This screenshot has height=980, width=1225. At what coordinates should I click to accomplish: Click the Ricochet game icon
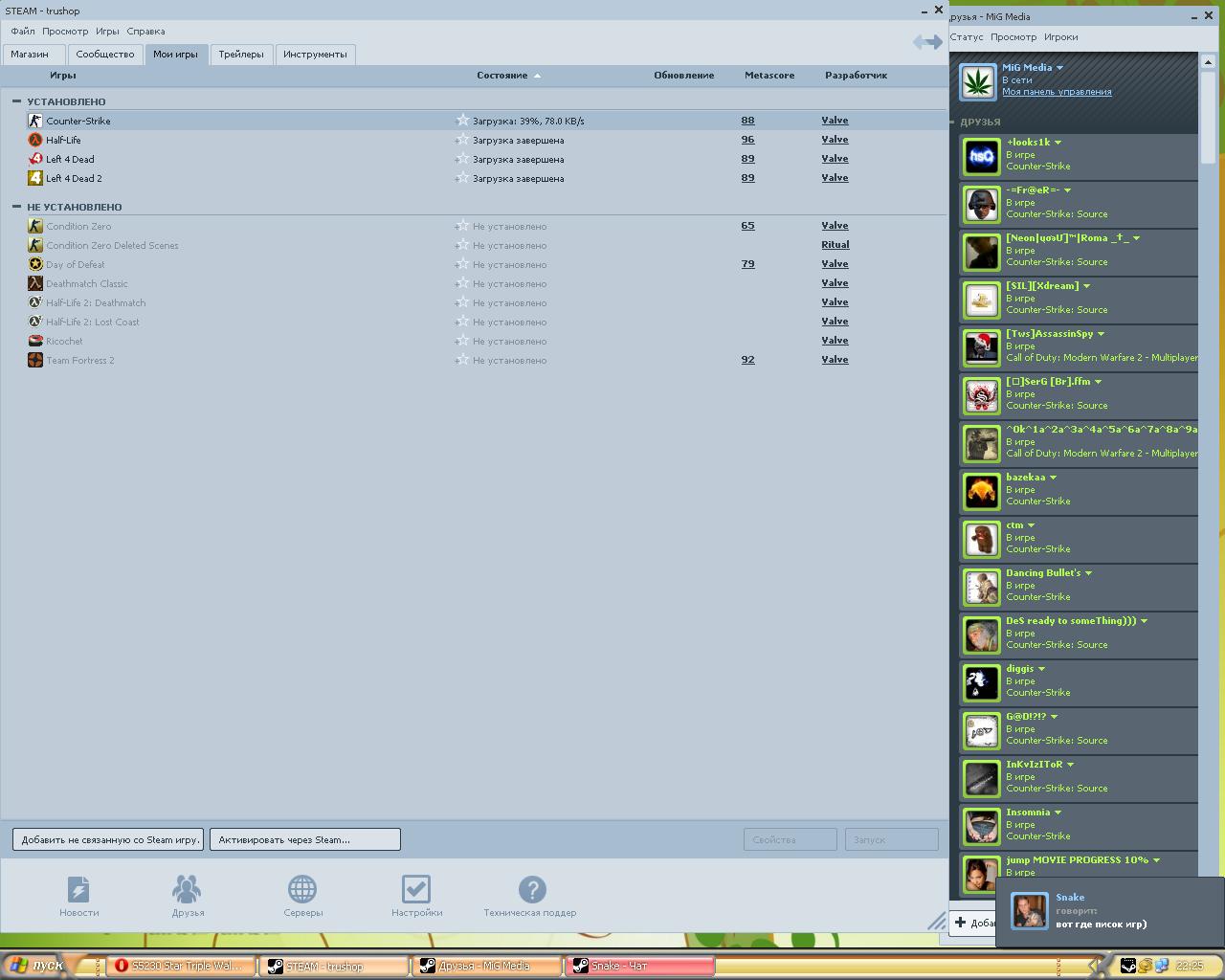click(x=35, y=341)
